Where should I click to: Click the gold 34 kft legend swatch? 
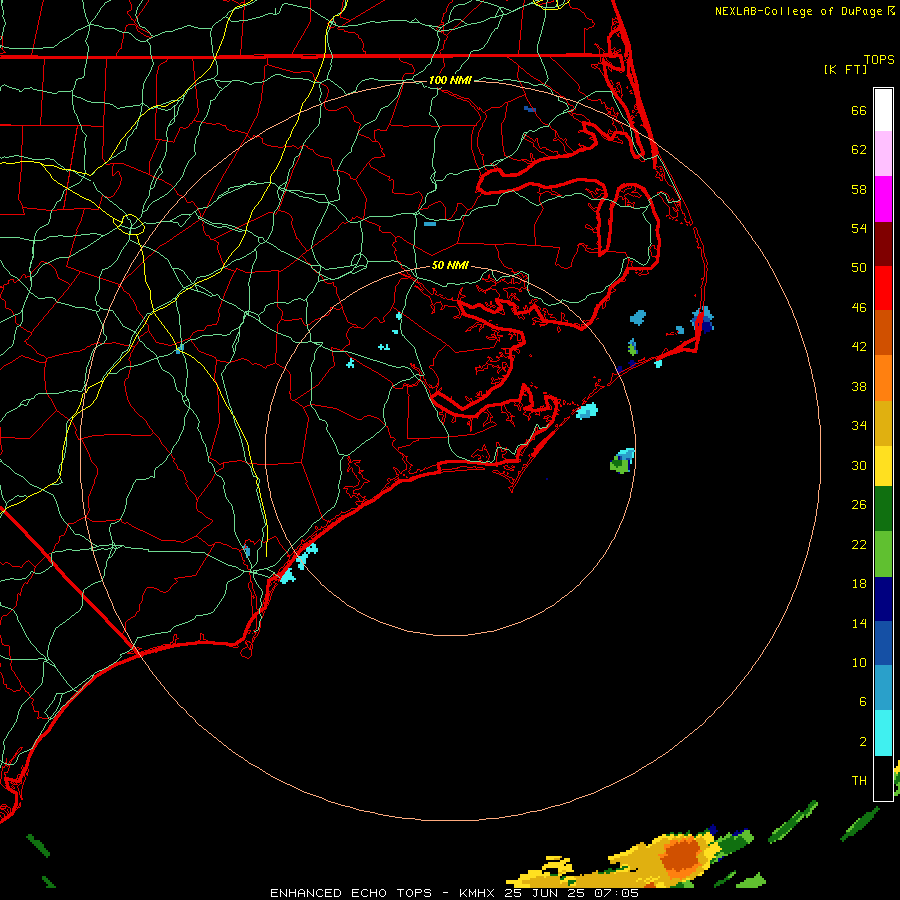[883, 423]
